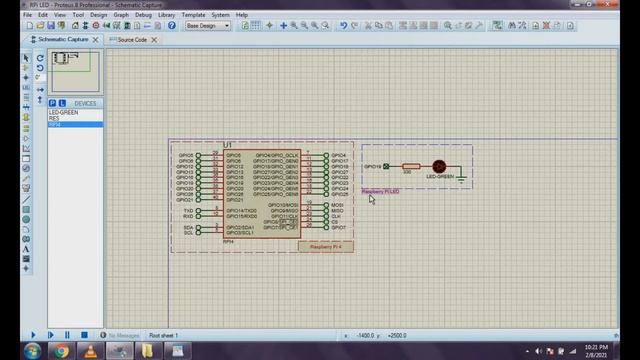Open the Graph menu

tap(121, 15)
